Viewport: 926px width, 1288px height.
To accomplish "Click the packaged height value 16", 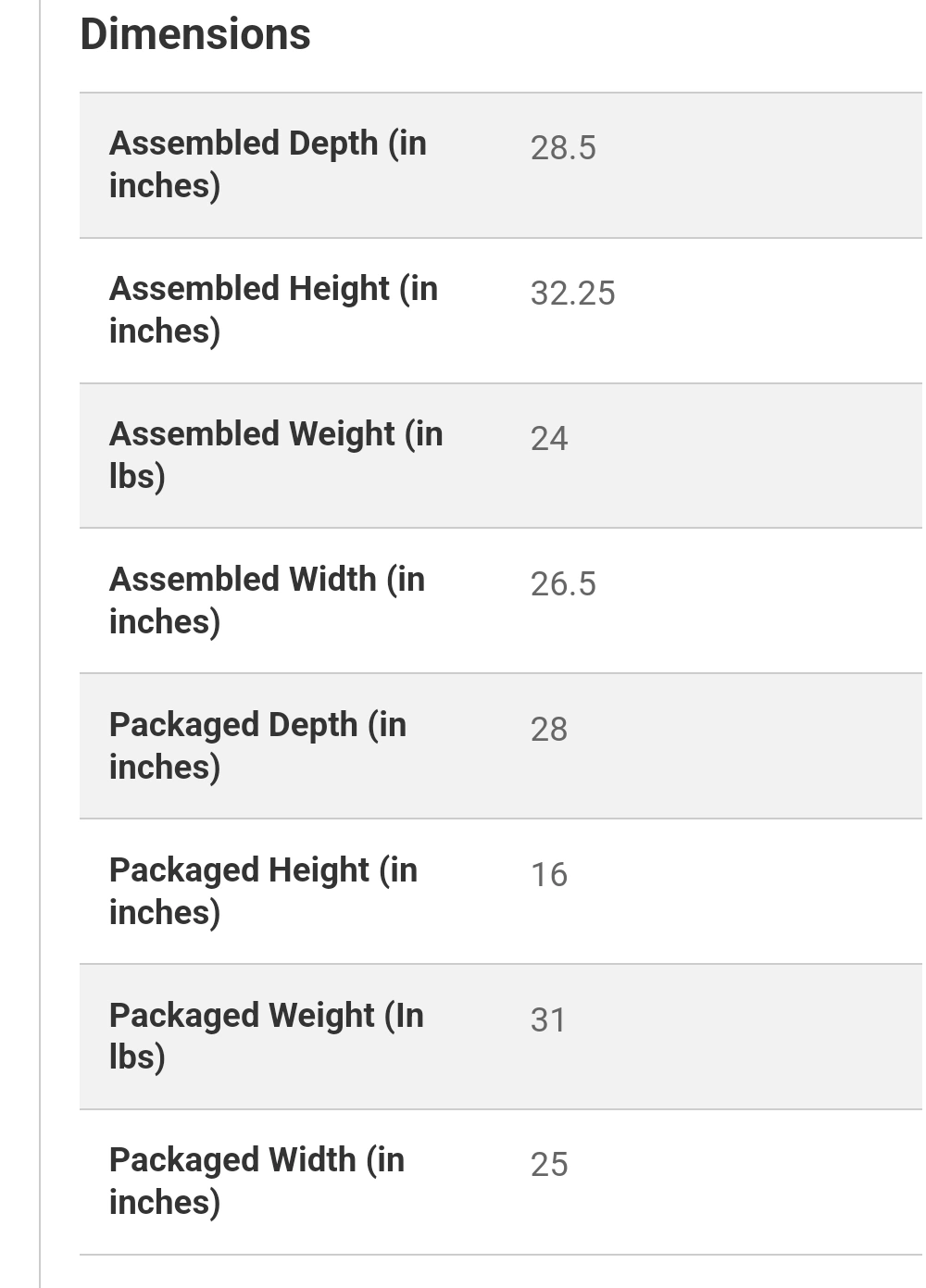I will point(549,875).
